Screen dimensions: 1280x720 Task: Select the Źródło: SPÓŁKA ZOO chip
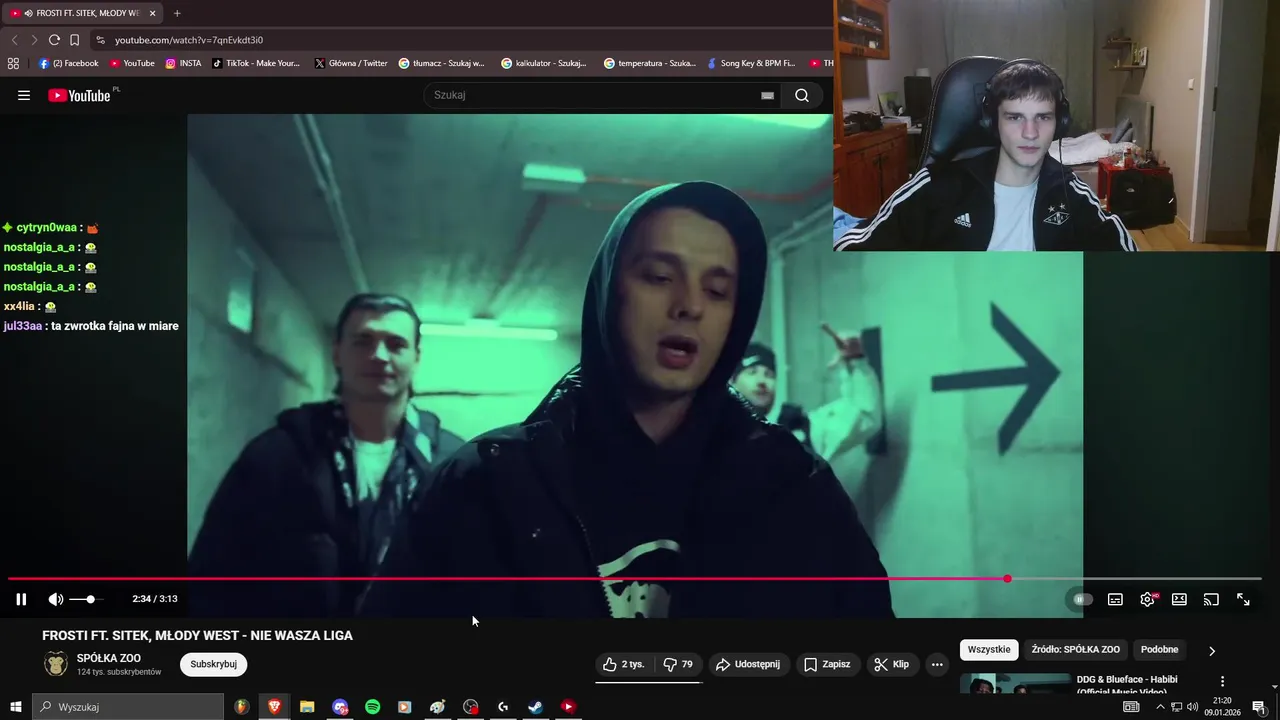pyautogui.click(x=1076, y=650)
